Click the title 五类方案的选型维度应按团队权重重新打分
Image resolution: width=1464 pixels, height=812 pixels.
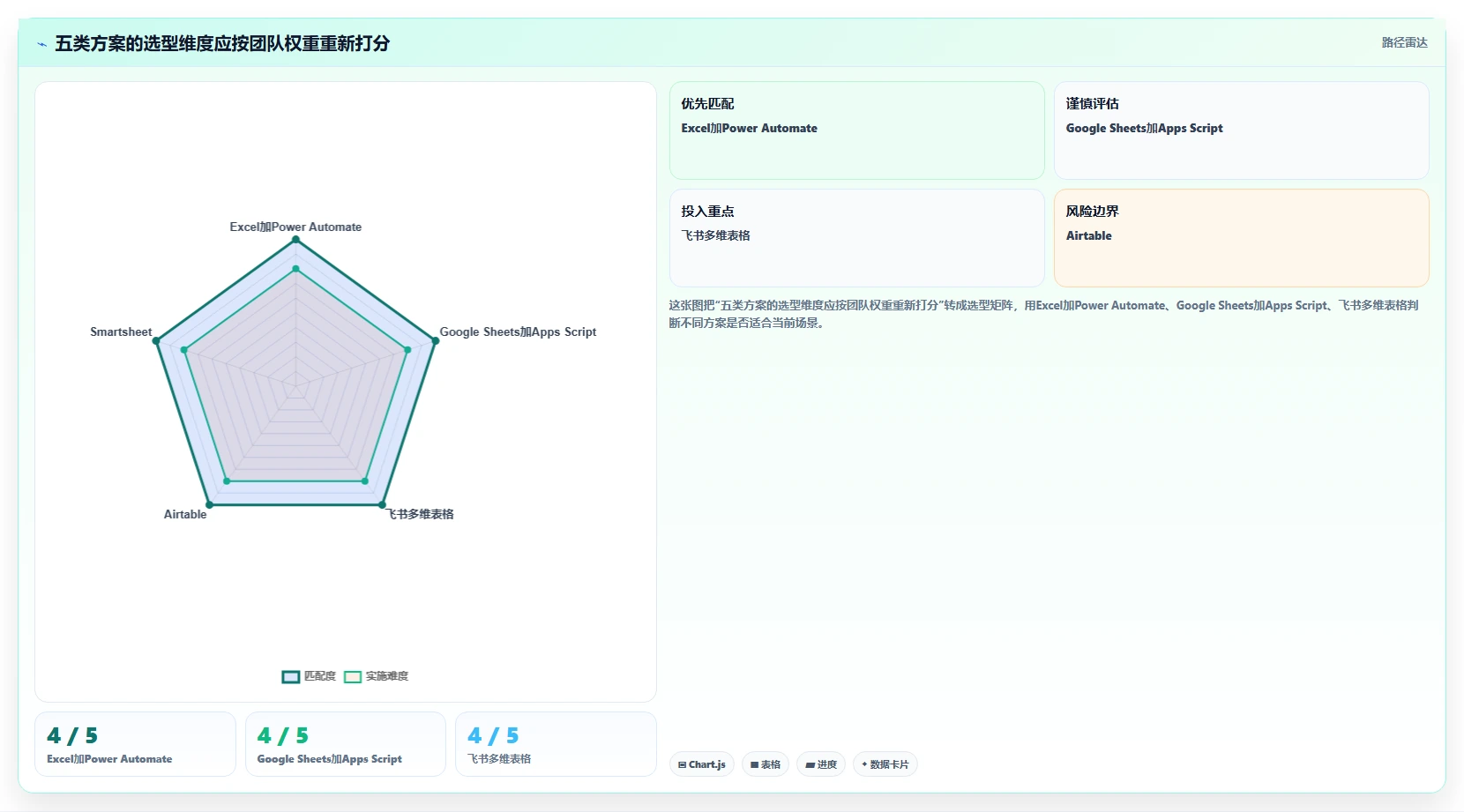pyautogui.click(x=222, y=43)
